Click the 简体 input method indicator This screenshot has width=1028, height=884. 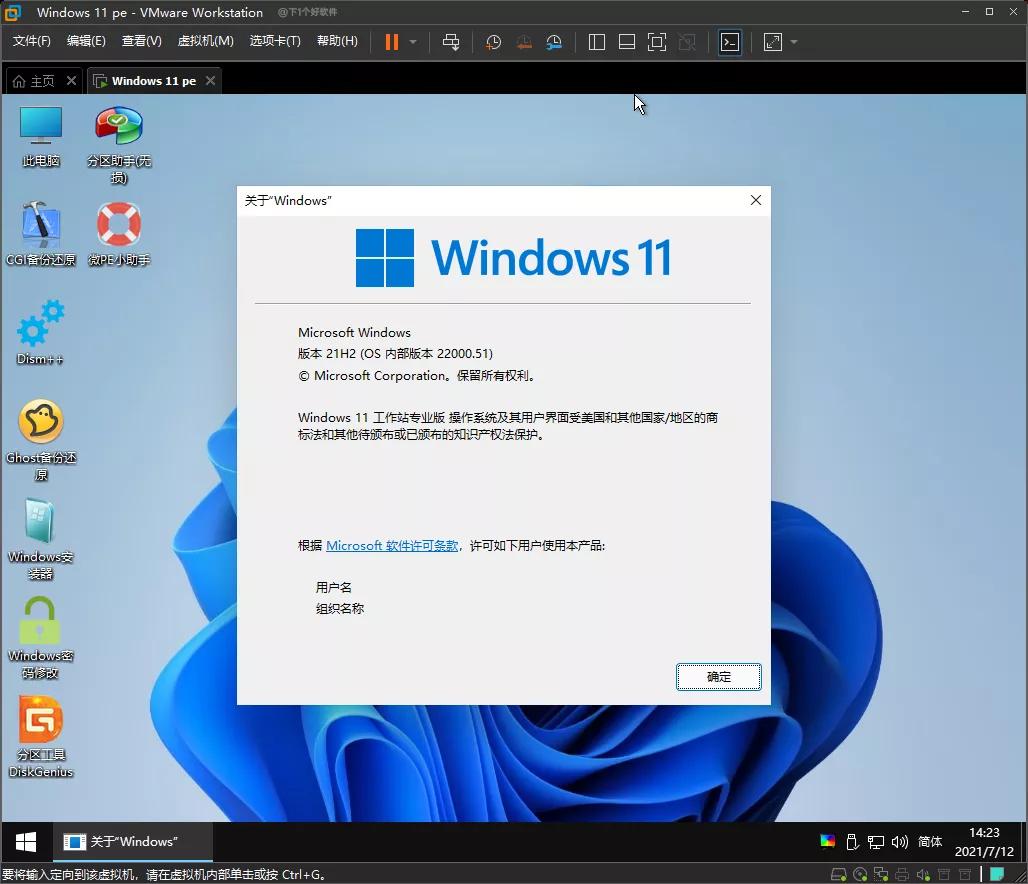click(930, 842)
